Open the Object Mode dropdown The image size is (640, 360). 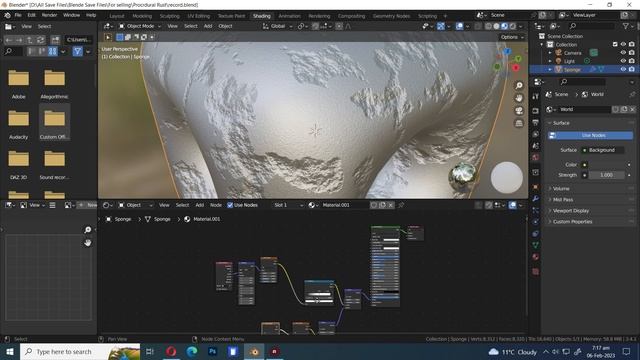click(x=140, y=26)
